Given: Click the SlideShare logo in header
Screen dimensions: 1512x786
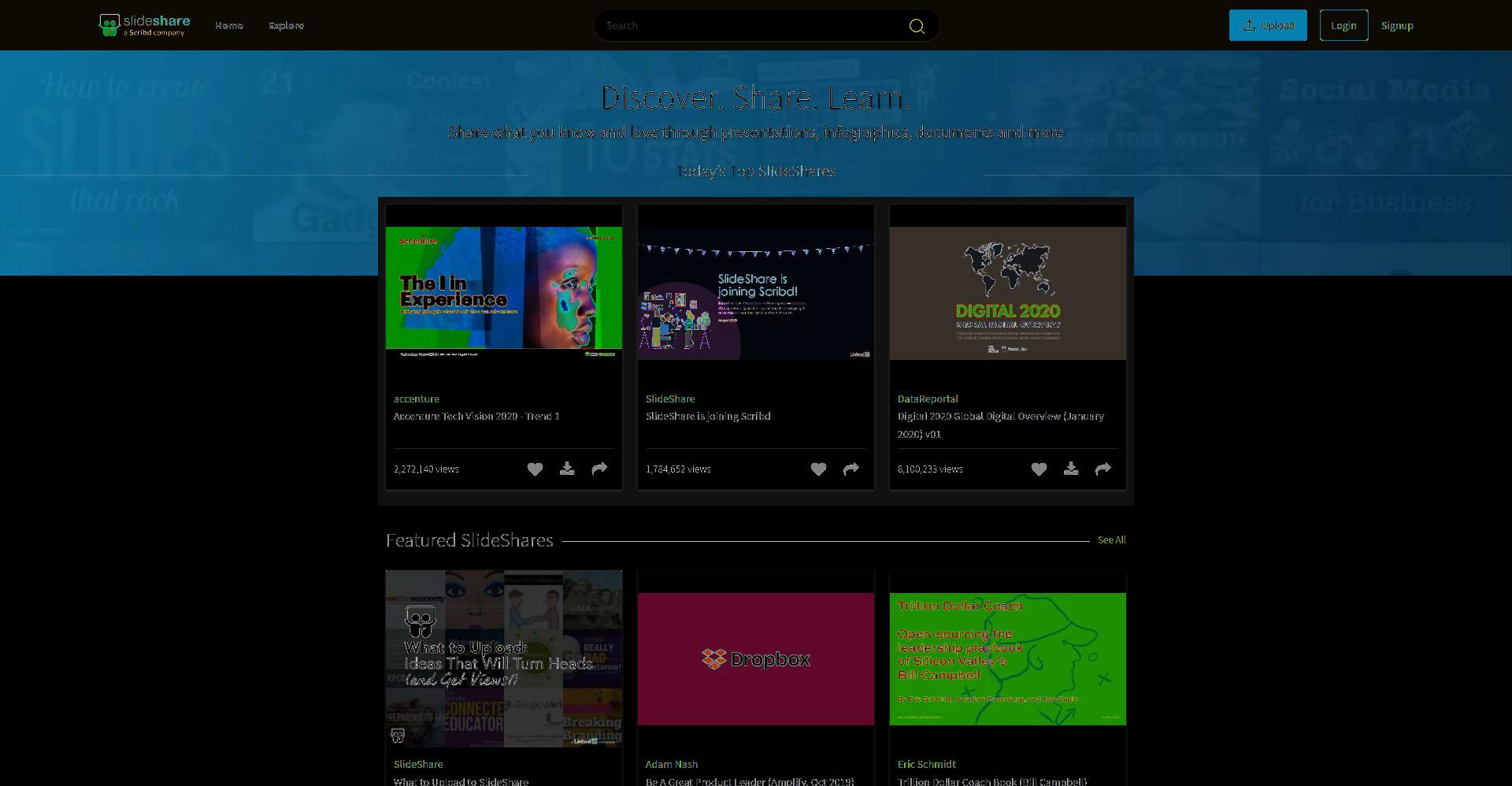Looking at the screenshot, I should 144,25.
